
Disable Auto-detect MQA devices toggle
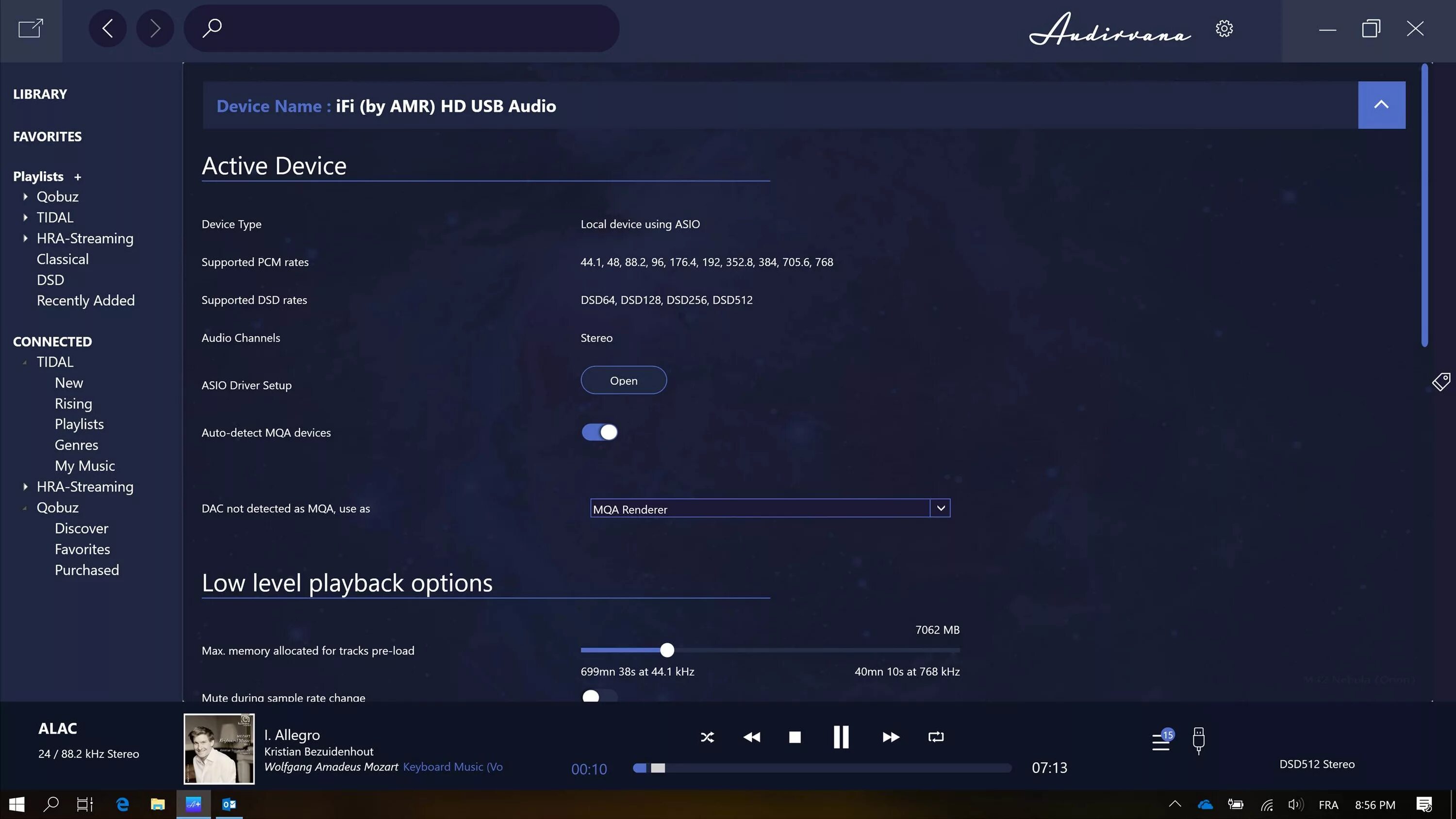[600, 432]
